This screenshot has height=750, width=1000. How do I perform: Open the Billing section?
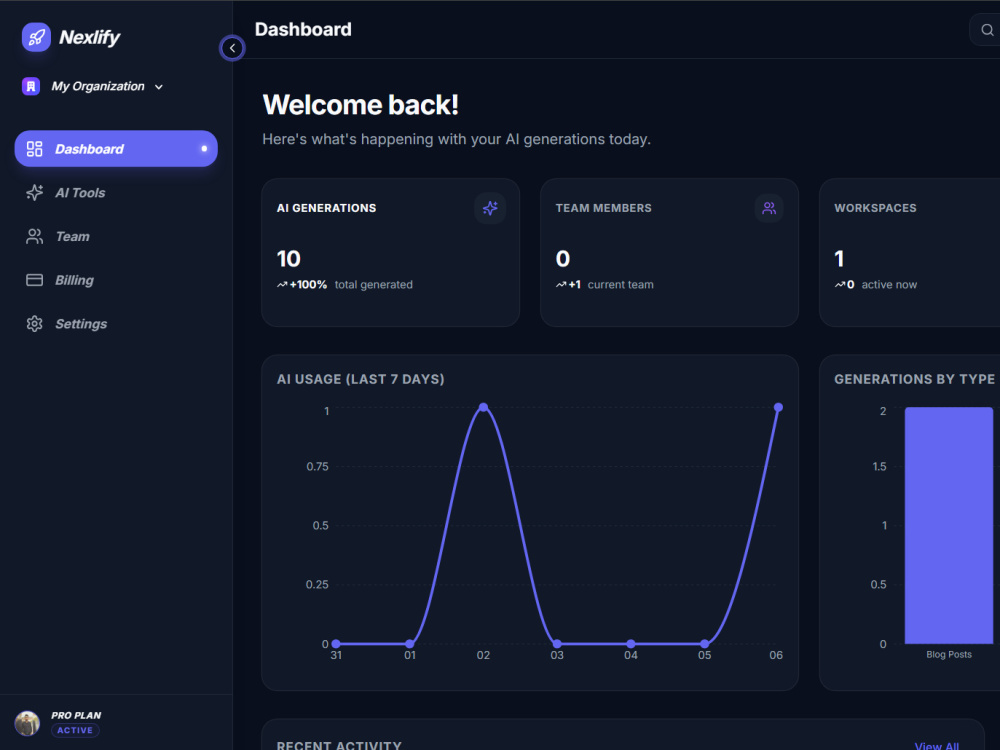[x=116, y=280]
